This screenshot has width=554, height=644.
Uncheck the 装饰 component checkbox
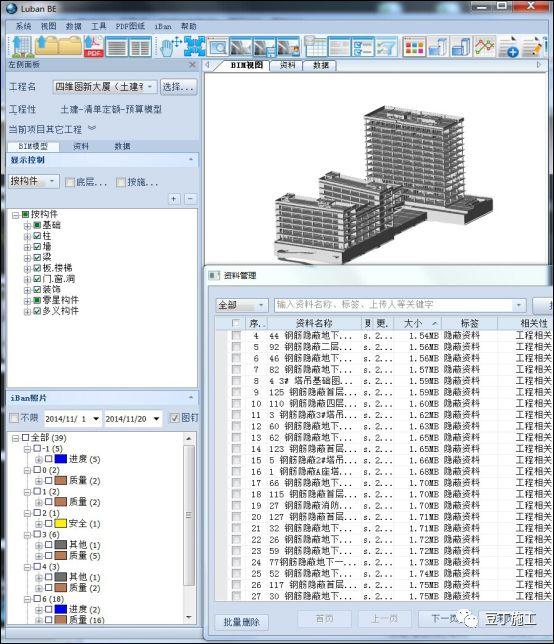tap(37, 290)
